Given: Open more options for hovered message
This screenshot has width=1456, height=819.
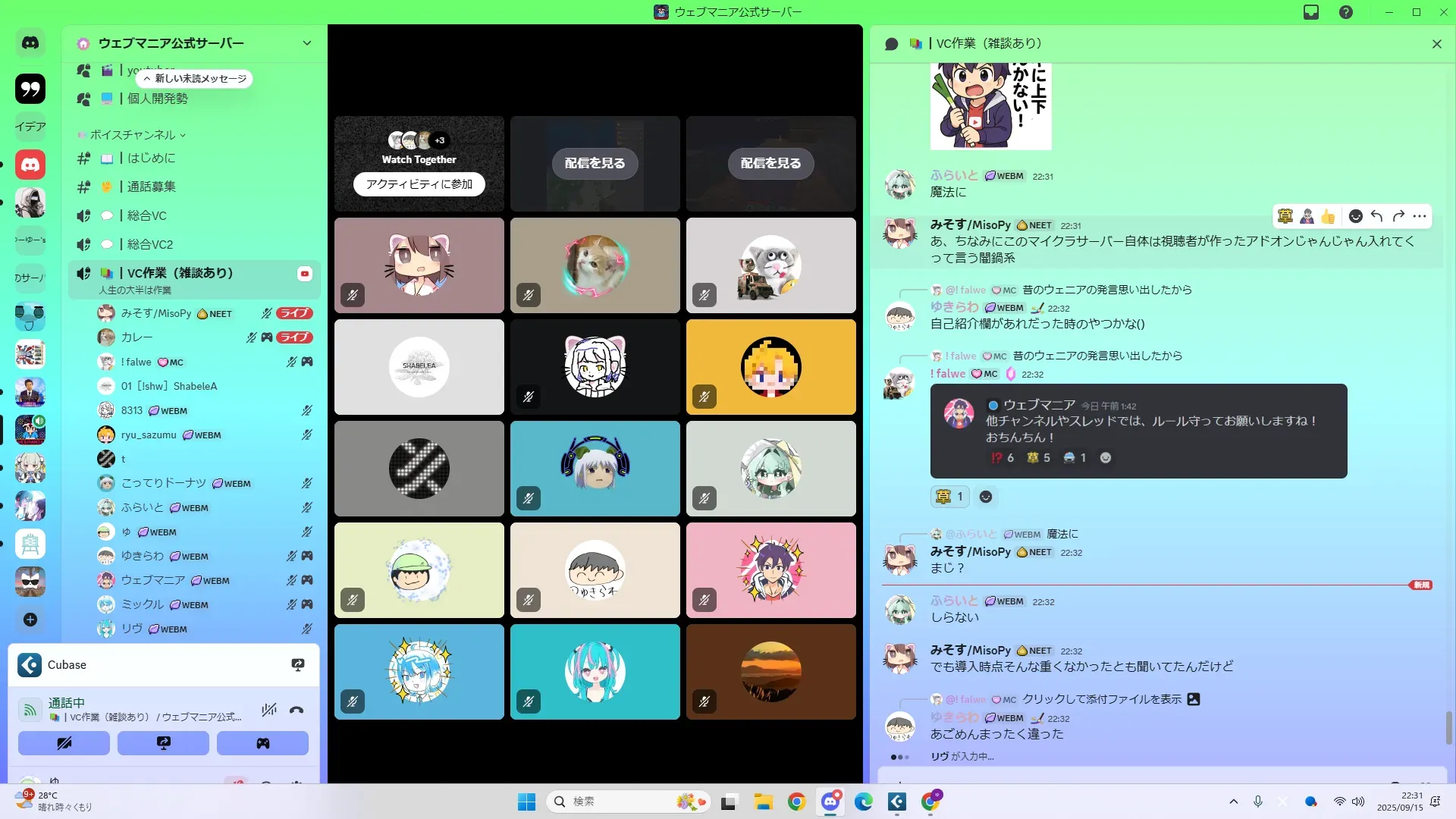Looking at the screenshot, I should [1420, 217].
